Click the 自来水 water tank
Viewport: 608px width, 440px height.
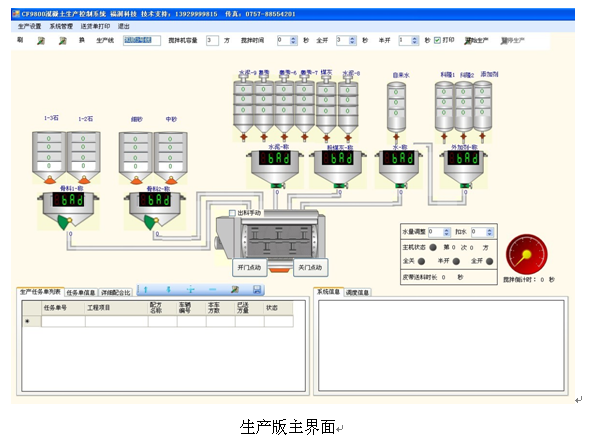pos(396,110)
